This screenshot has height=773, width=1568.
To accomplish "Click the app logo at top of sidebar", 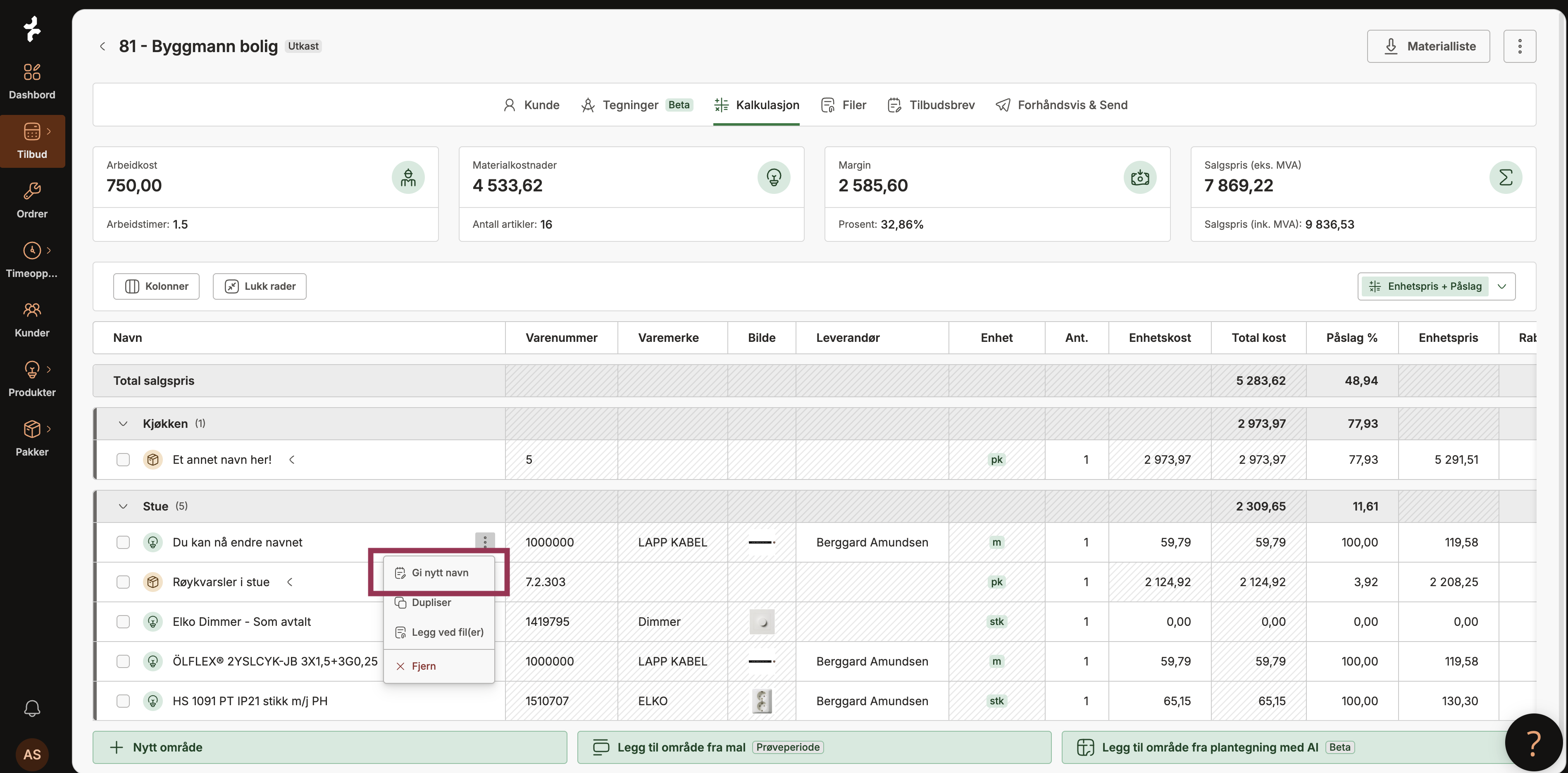I will coord(32,29).
